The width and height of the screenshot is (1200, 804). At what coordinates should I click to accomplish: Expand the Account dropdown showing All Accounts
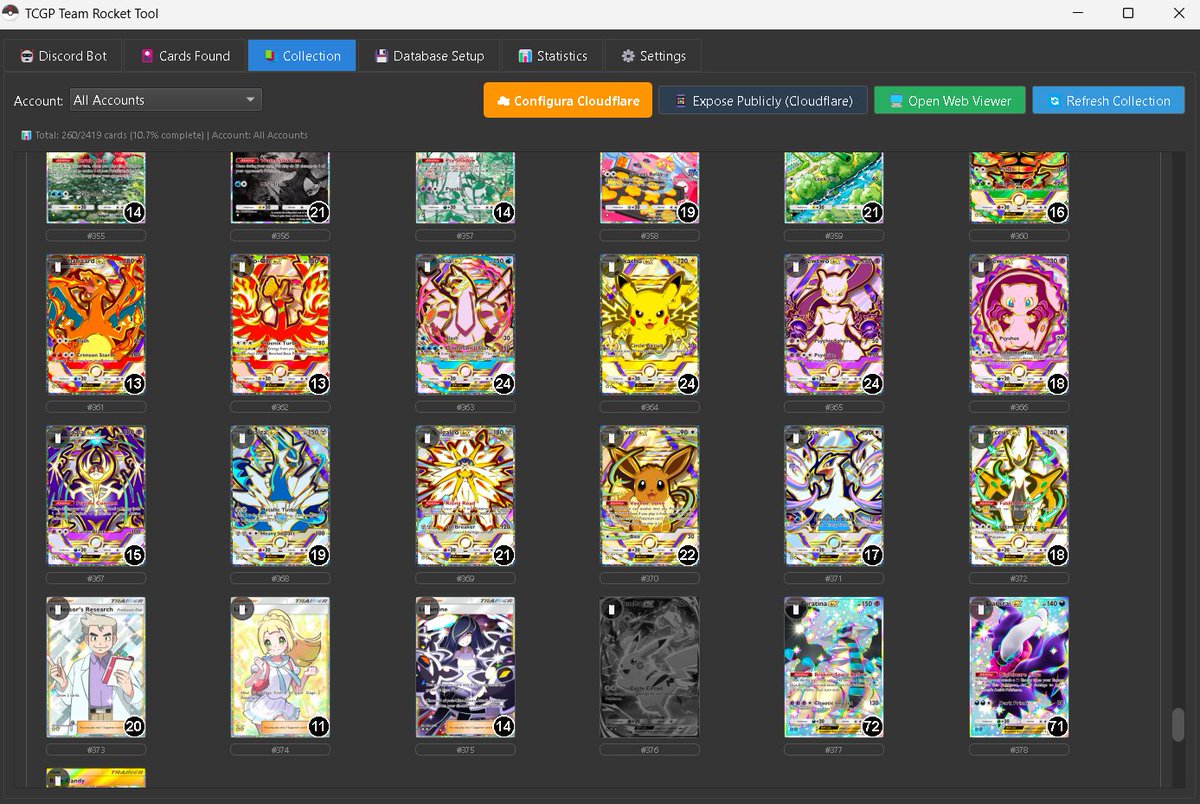166,100
